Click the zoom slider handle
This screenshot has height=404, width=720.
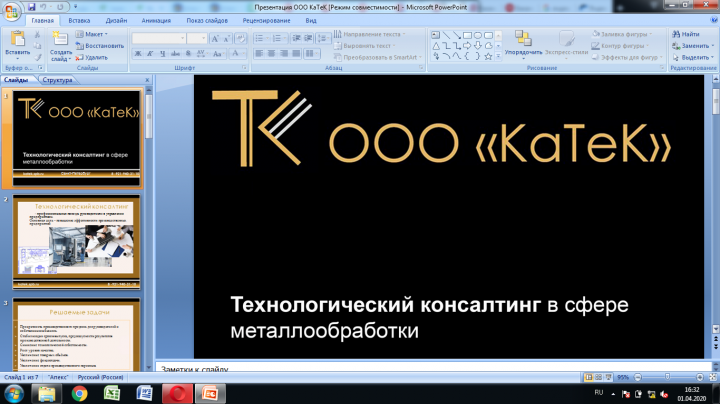[x=667, y=377]
